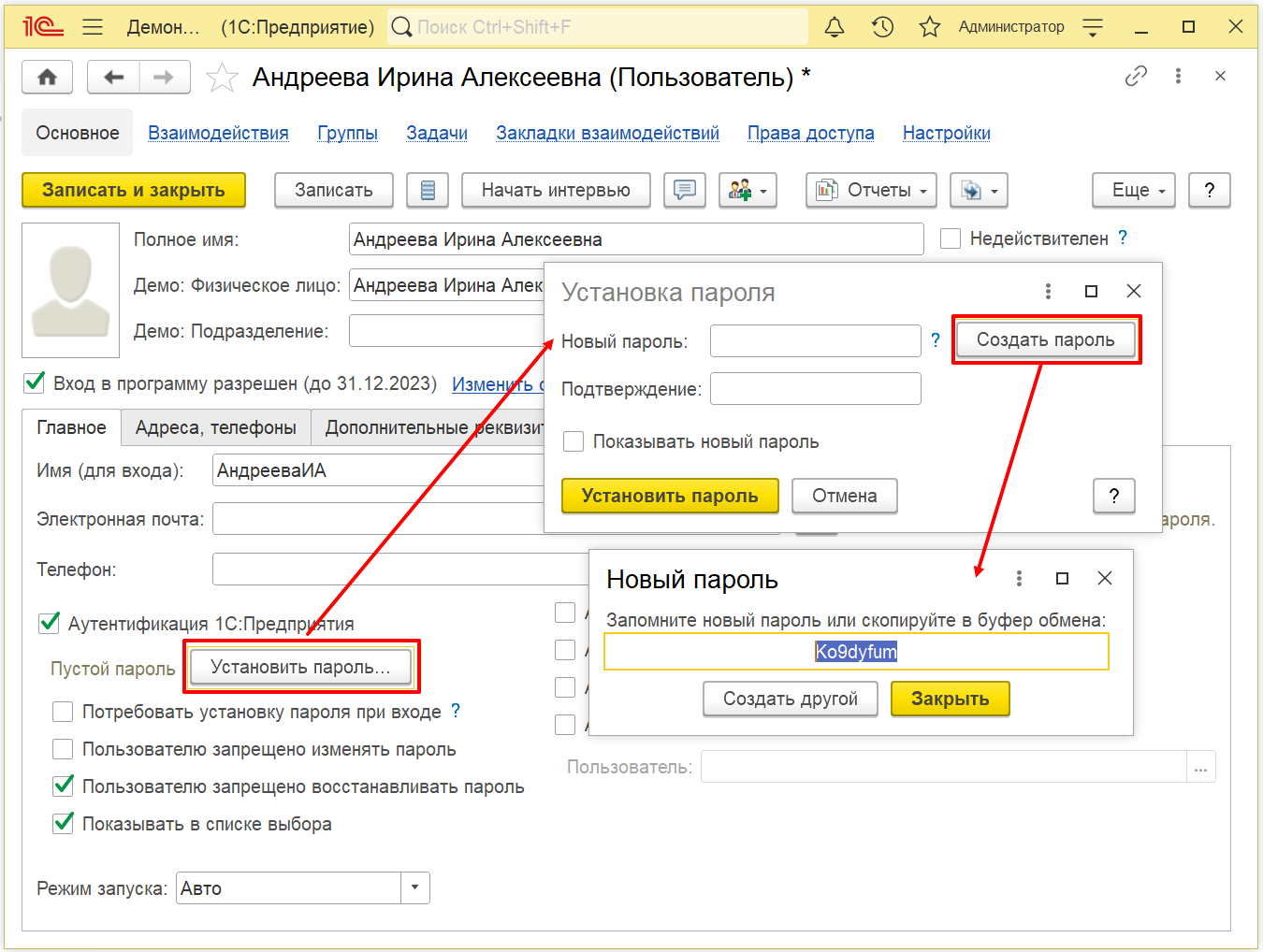The width and height of the screenshot is (1263, 952).
Task: Navigate back with left arrow
Action: point(113,77)
